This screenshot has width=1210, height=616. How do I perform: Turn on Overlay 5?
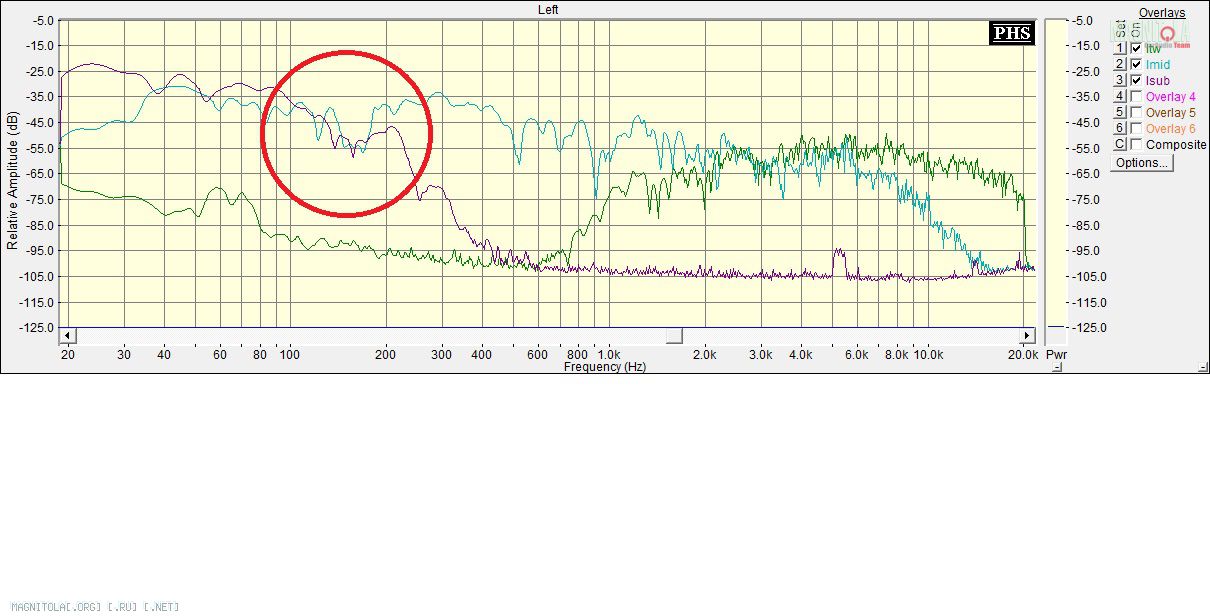tap(1136, 112)
